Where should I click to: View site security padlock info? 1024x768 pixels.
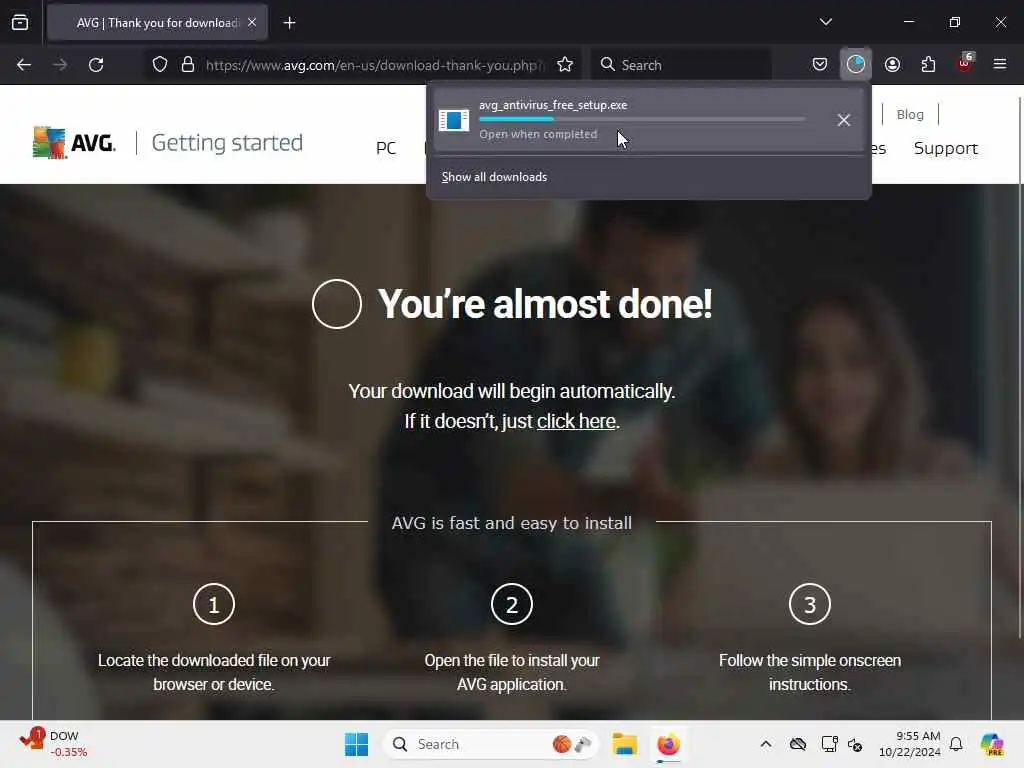188,65
